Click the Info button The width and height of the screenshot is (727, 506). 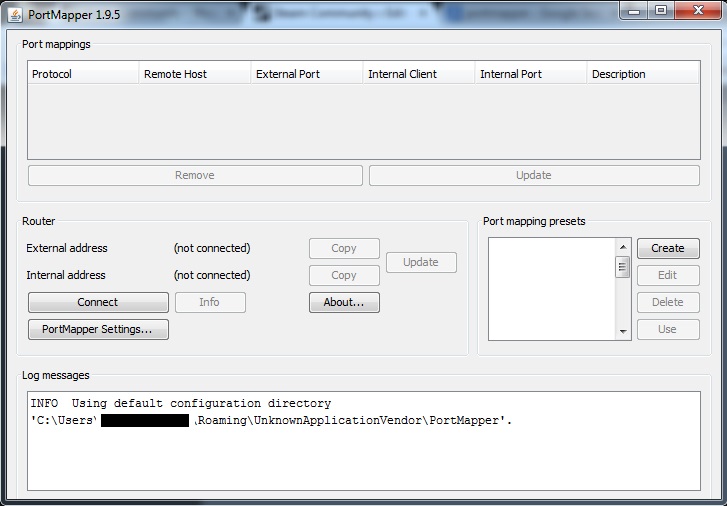point(210,302)
